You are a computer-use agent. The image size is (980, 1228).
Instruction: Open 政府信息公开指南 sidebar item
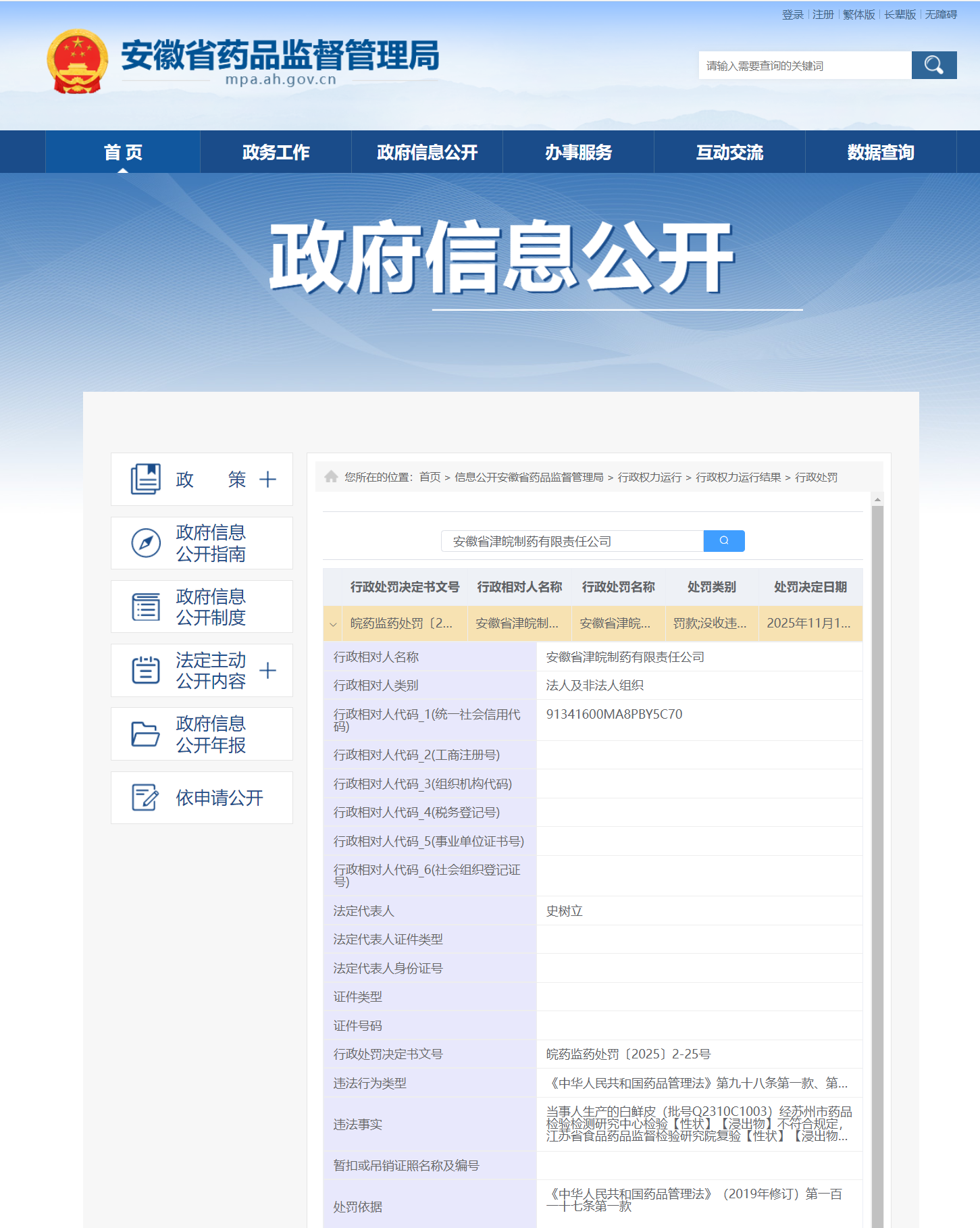pyautogui.click(x=202, y=543)
